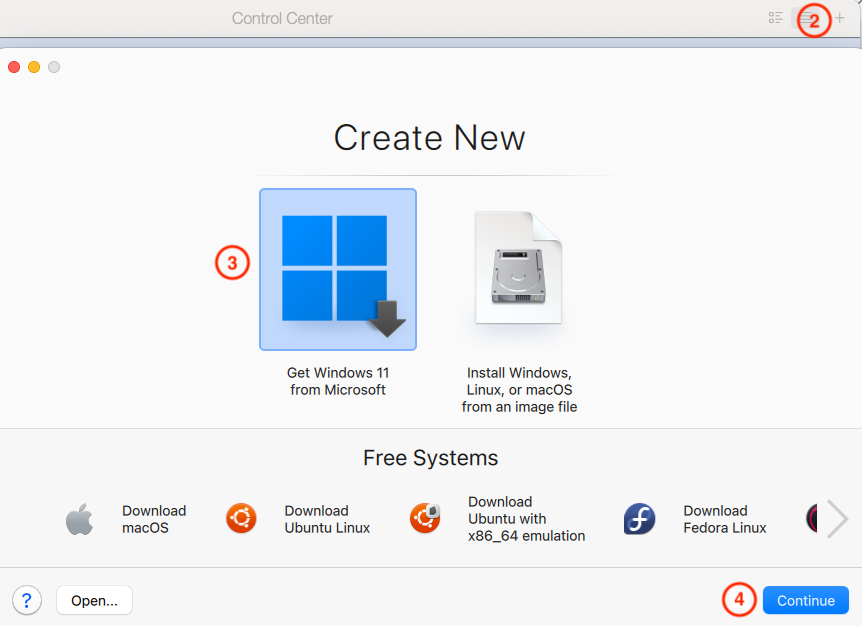This screenshot has height=626, width=862.
Task: Show more free systems with right chevron
Action: click(x=837, y=519)
